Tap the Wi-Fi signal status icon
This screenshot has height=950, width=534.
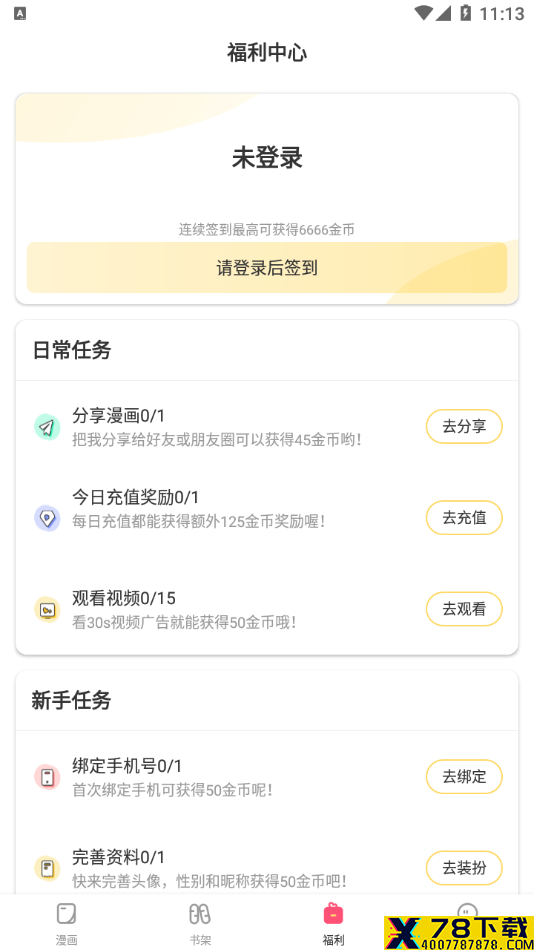pos(424,13)
